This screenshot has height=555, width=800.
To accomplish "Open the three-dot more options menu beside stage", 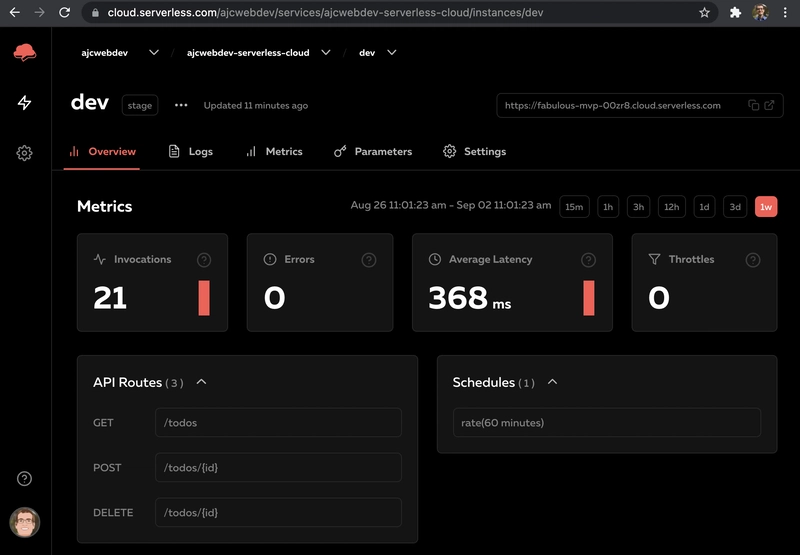I will pyautogui.click(x=181, y=105).
